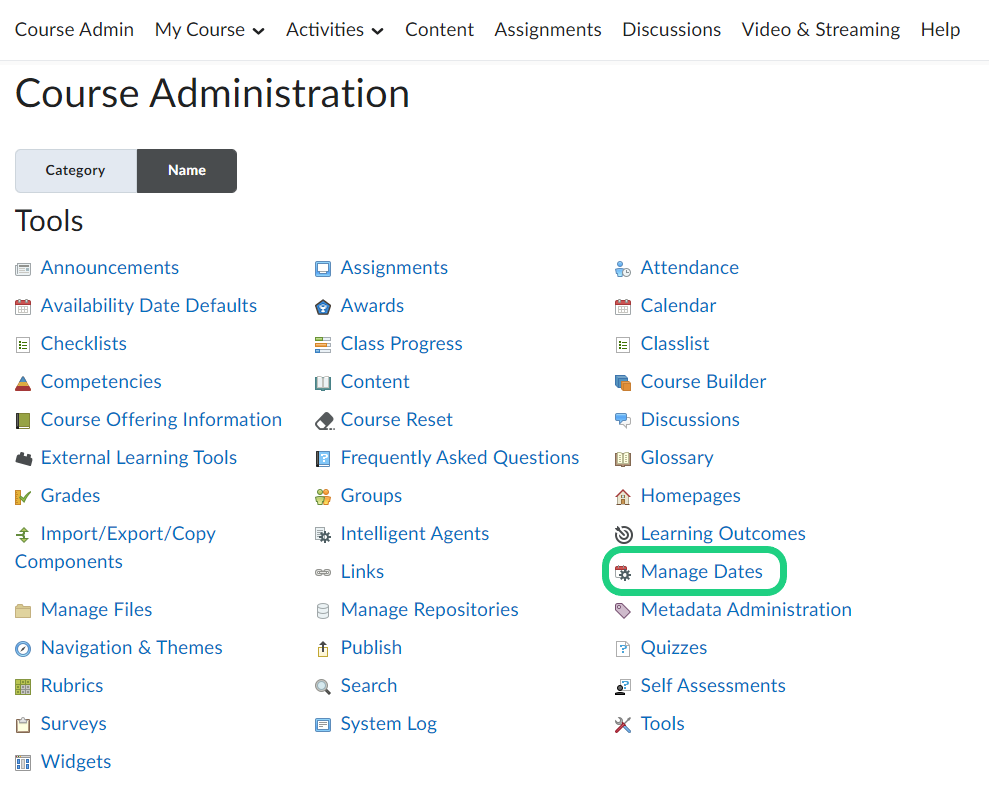Click the Metadata Administration tag icon
Screen dimensions: 989x801
coord(623,611)
